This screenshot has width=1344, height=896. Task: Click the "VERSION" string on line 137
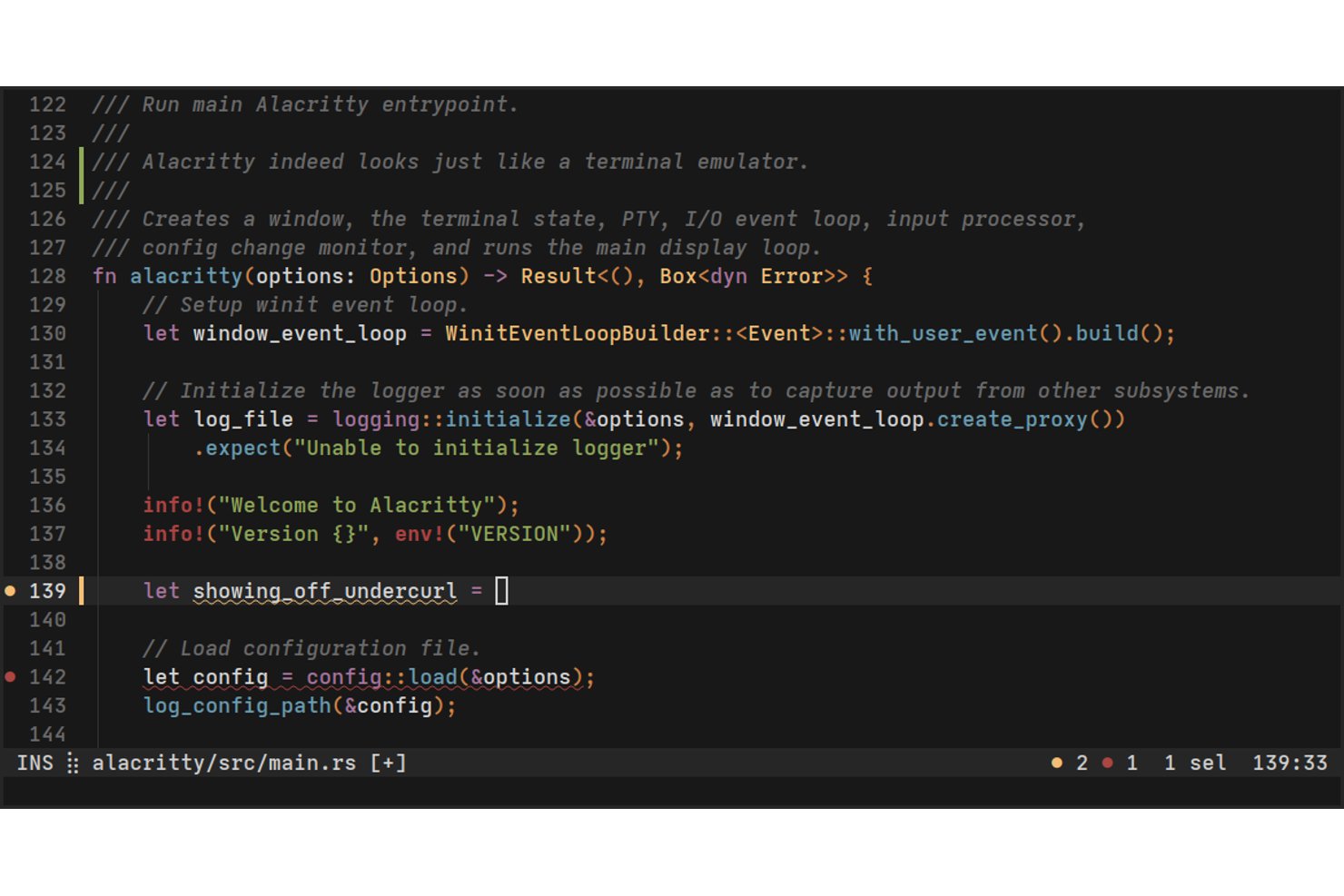(514, 534)
